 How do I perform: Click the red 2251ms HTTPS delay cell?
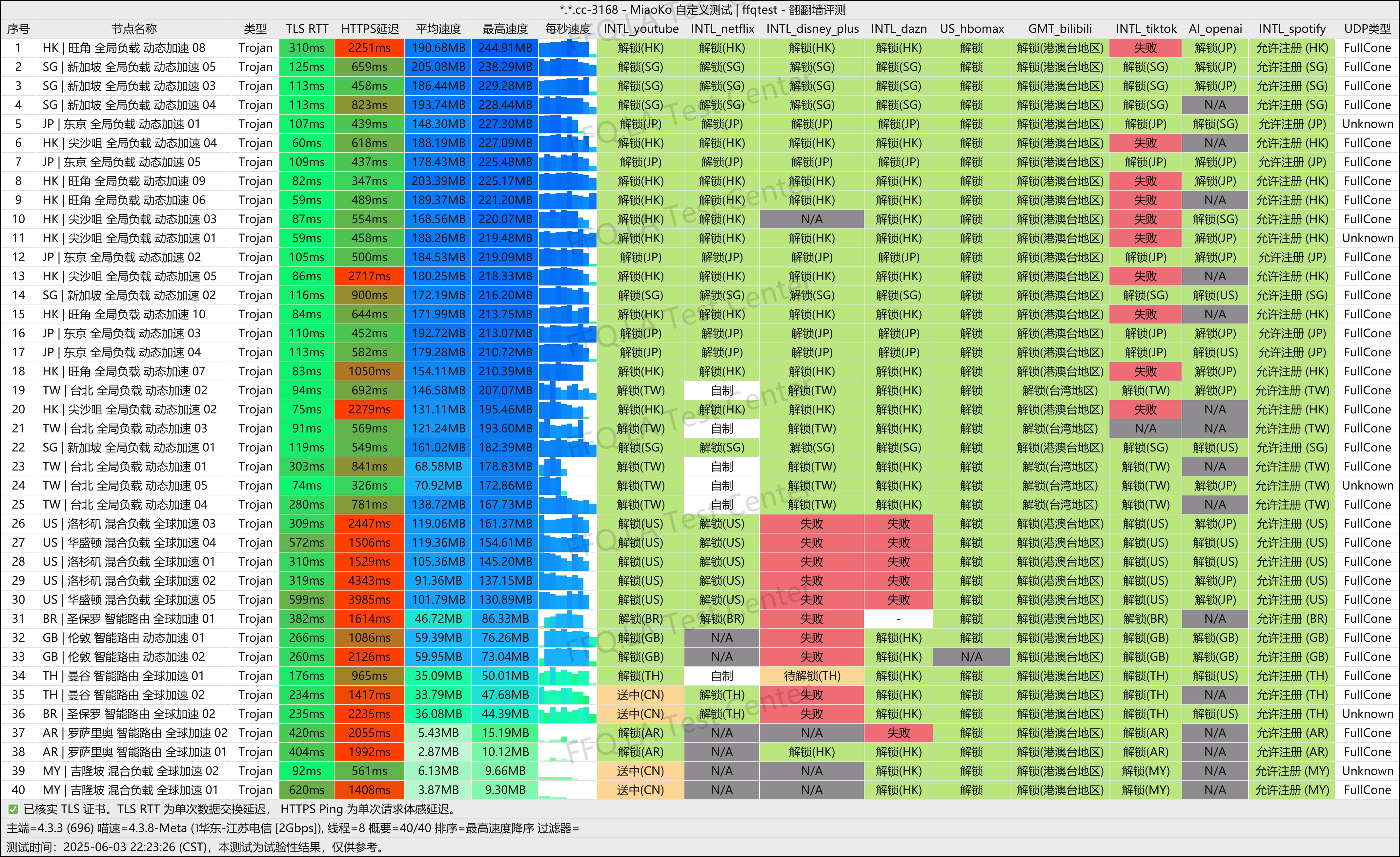click(369, 48)
